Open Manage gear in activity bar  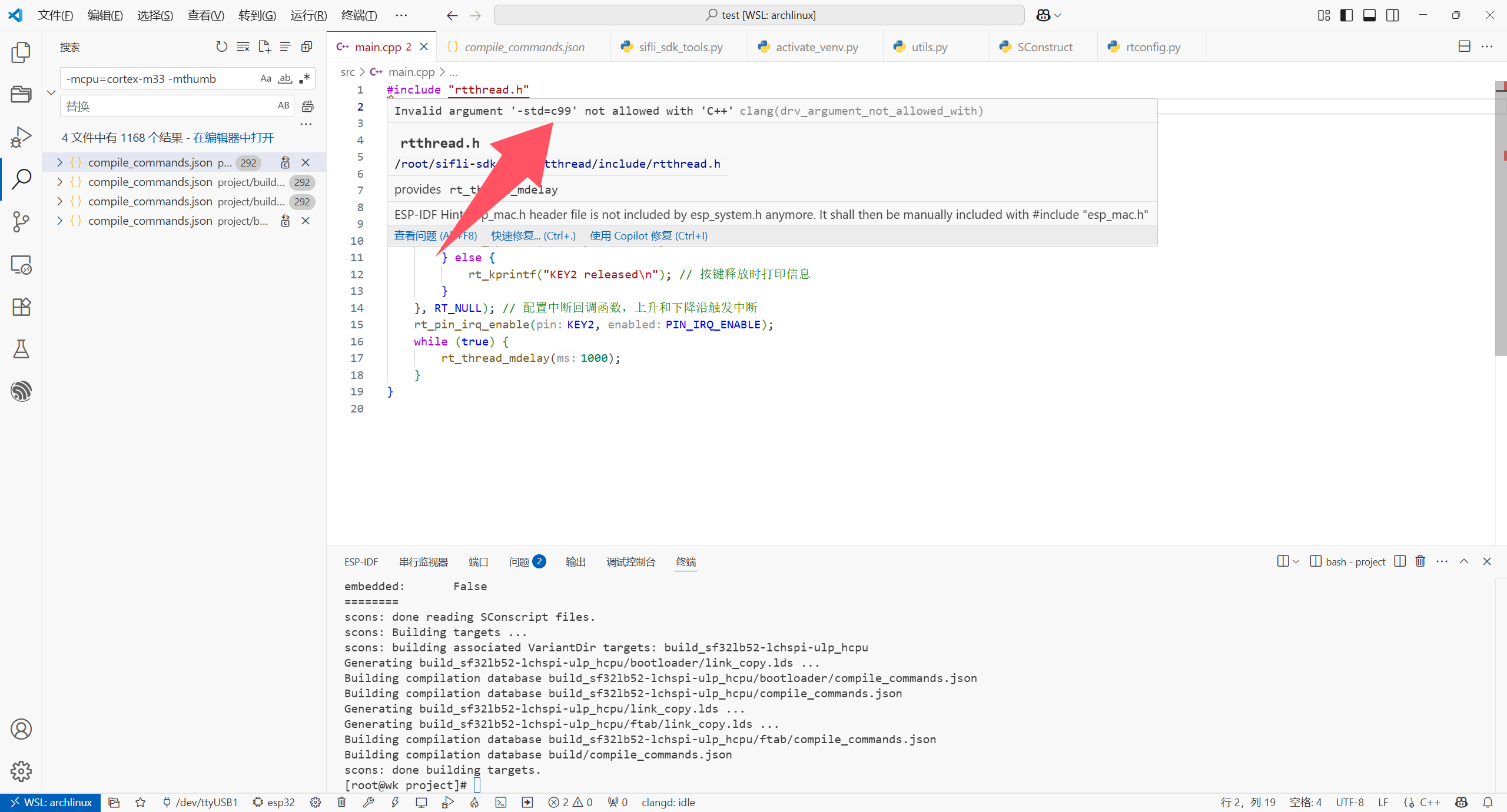(x=21, y=771)
